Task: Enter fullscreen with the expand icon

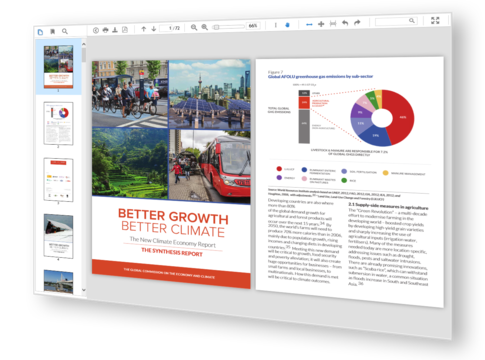Action: coord(435,20)
